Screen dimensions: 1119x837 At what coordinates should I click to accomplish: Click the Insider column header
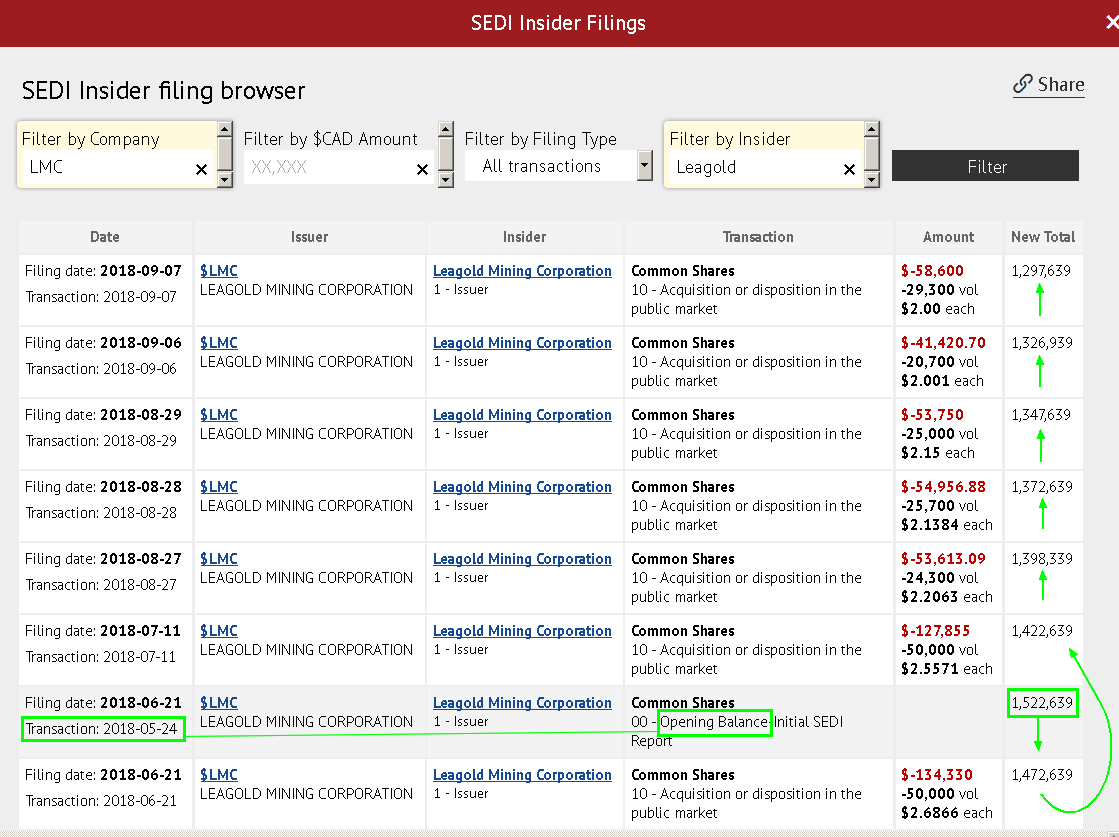[525, 237]
